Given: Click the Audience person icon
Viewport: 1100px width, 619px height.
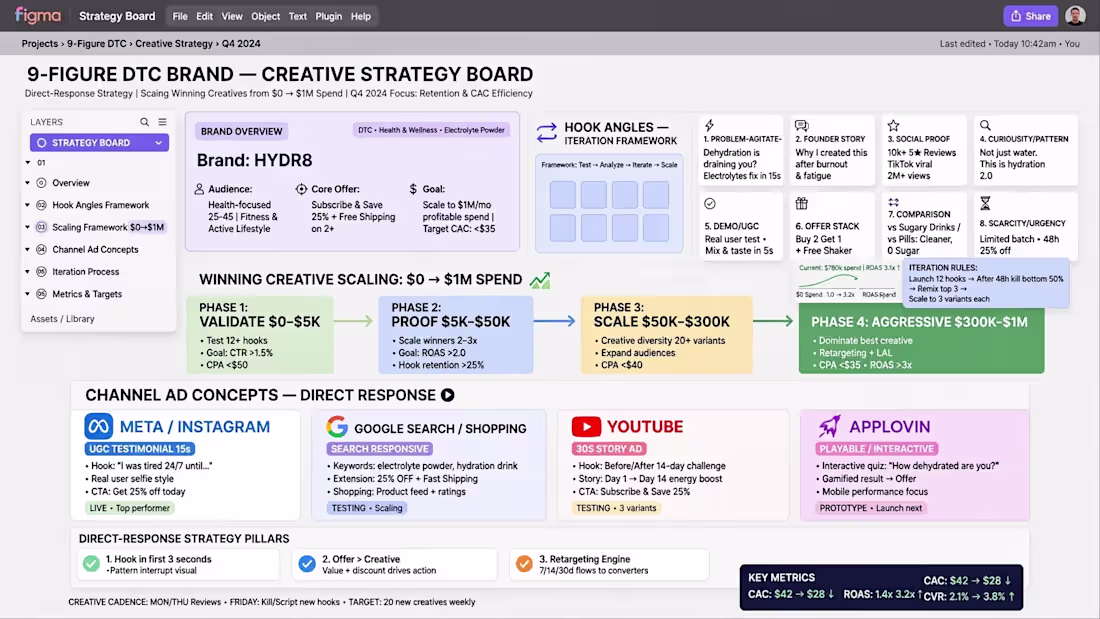Looking at the screenshot, I should pos(199,189).
